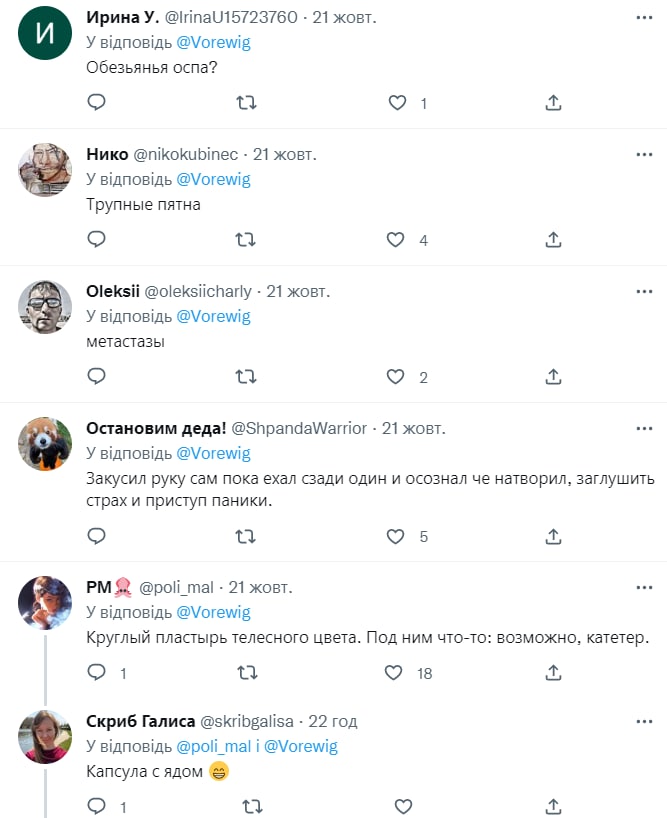Retweet Нико's reply 'Трупные пятна'
The image size is (667, 818).
(x=245, y=240)
